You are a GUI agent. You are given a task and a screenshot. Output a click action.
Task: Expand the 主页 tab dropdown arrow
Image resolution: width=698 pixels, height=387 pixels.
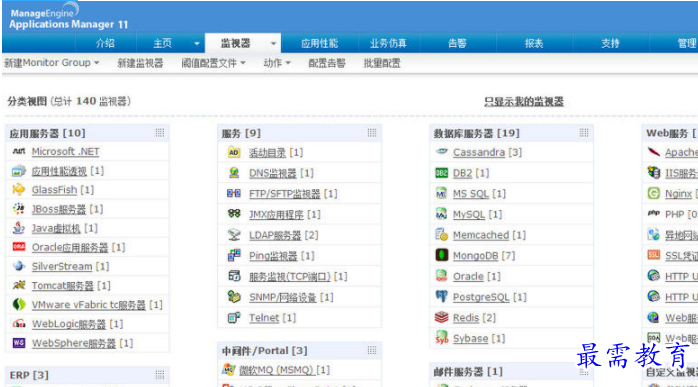[x=196, y=44]
